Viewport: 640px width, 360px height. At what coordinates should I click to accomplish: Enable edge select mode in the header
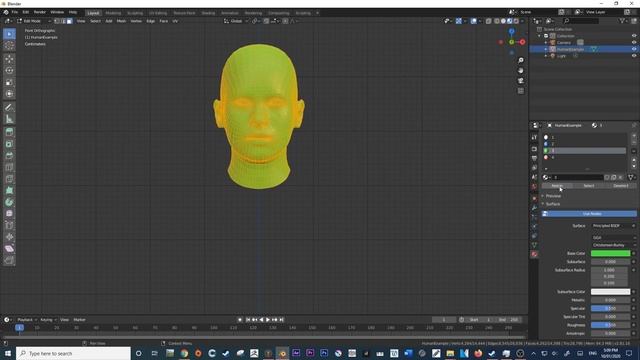[x=63, y=21]
